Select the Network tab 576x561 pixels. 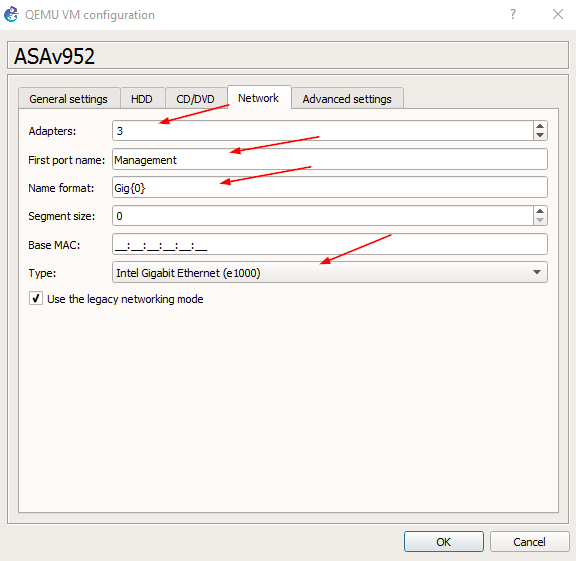[259, 98]
